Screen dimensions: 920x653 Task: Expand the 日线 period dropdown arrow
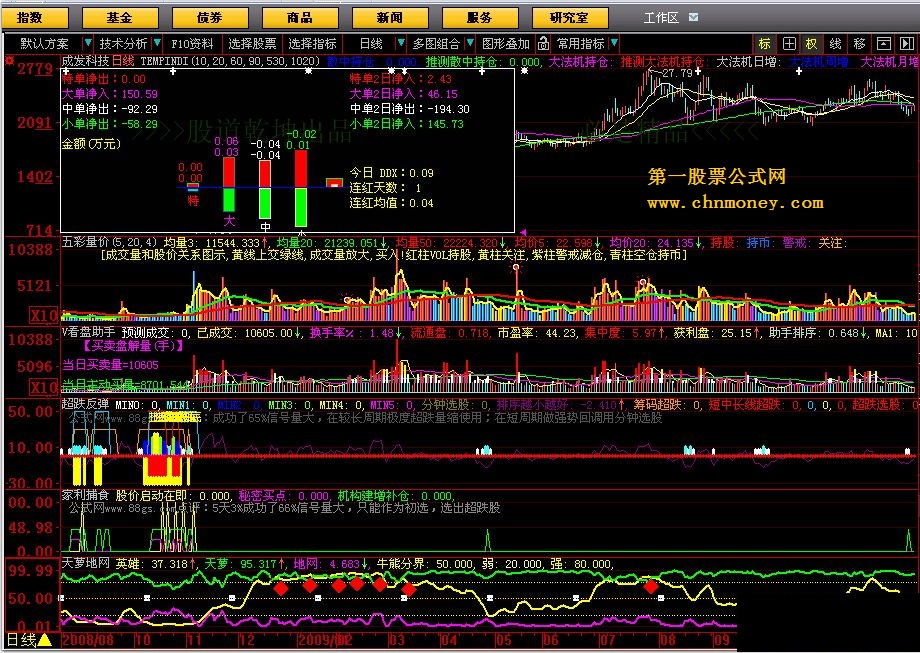(401, 43)
